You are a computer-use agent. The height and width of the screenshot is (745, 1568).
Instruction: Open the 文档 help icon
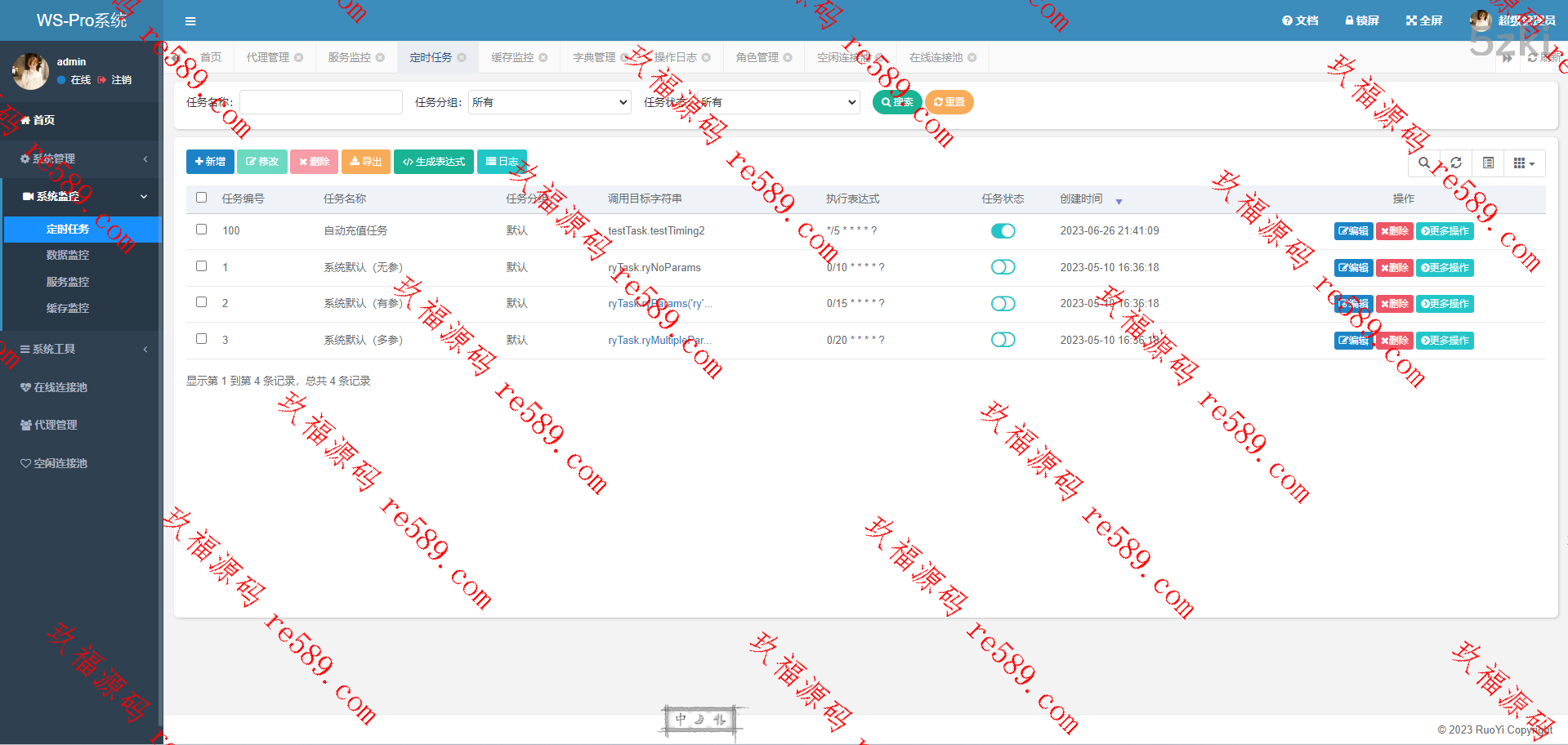coord(1300,20)
